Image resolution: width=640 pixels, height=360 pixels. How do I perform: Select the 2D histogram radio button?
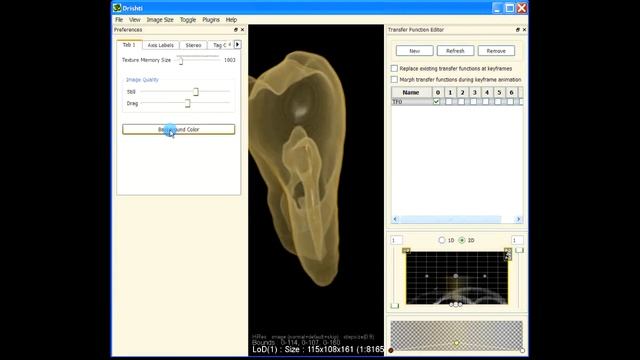tap(462, 240)
